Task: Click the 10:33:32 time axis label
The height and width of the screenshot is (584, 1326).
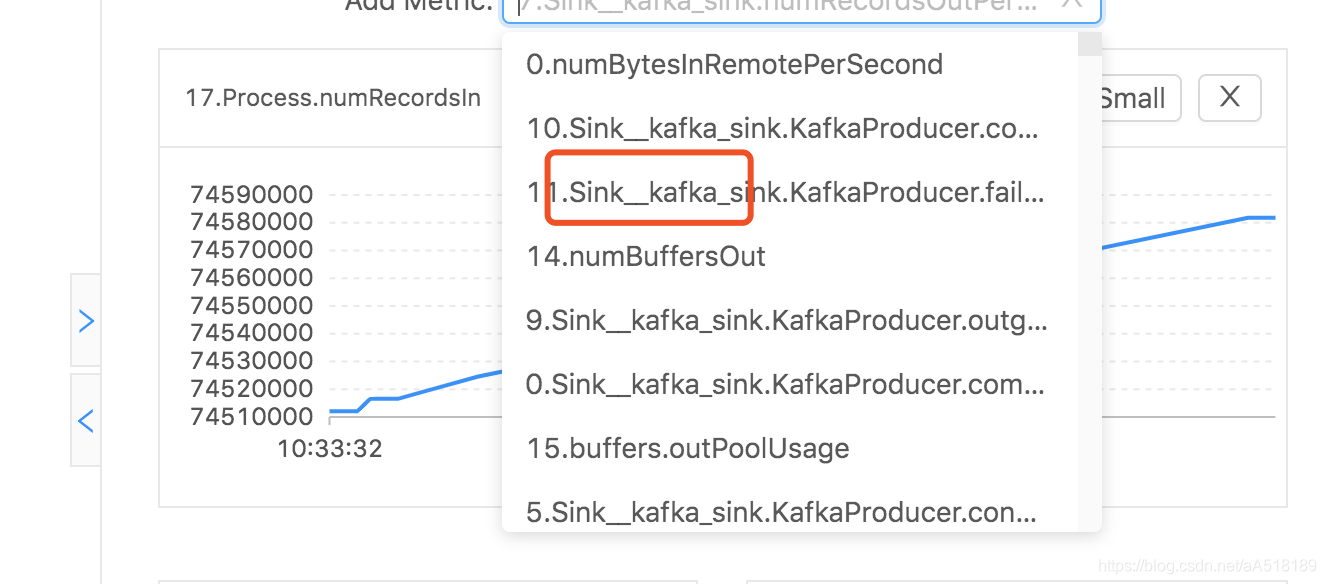Action: pos(330,449)
